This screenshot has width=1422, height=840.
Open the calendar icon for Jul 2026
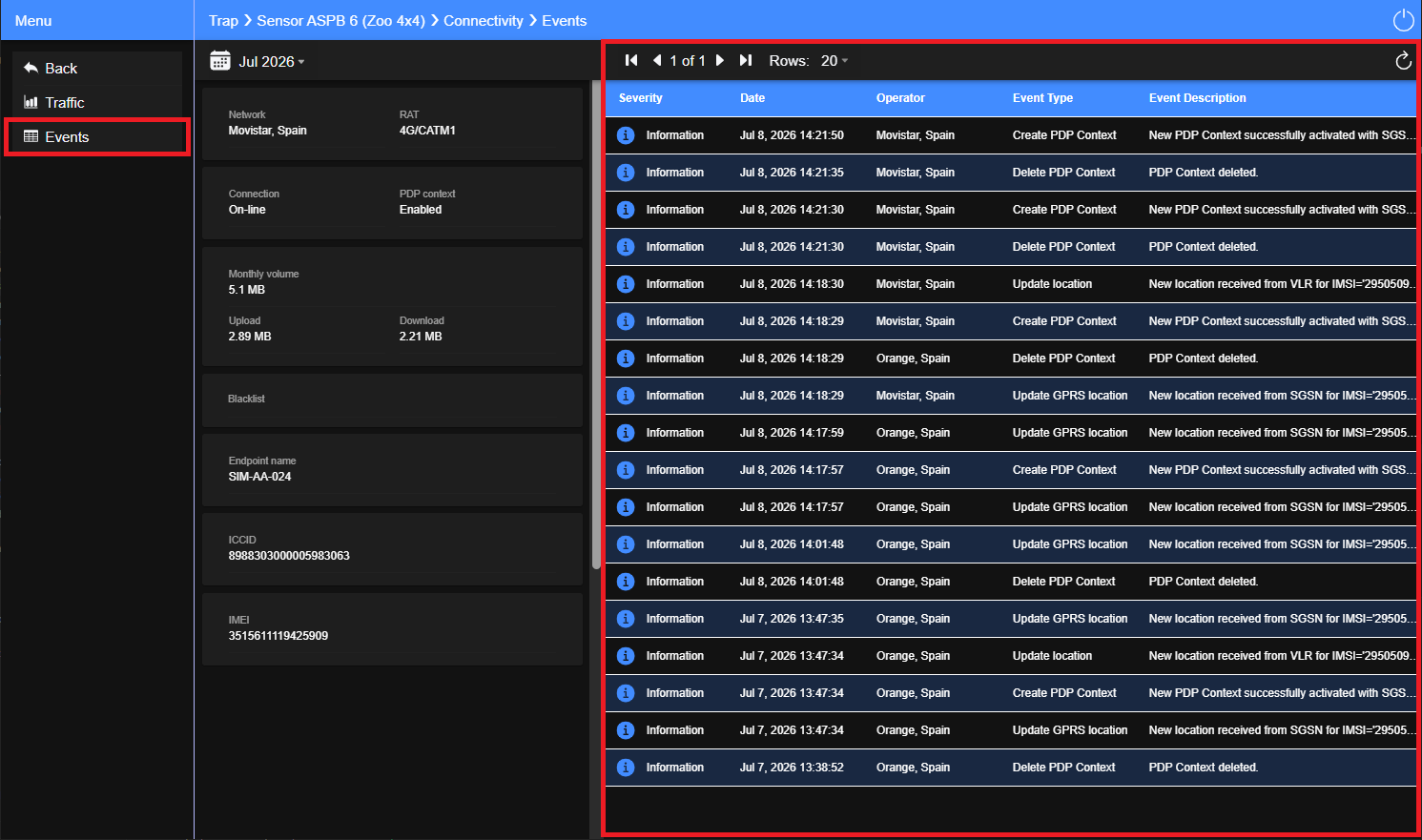click(x=220, y=61)
